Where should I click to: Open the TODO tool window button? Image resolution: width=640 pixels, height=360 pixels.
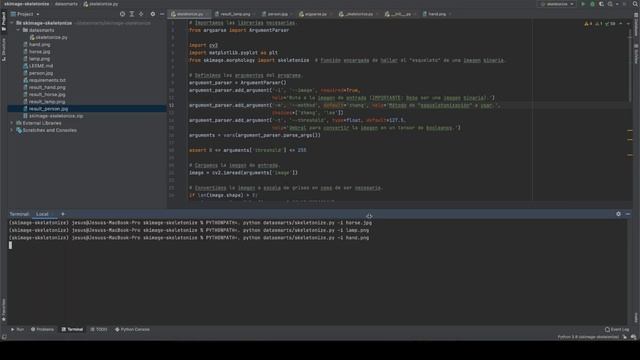(x=99, y=329)
